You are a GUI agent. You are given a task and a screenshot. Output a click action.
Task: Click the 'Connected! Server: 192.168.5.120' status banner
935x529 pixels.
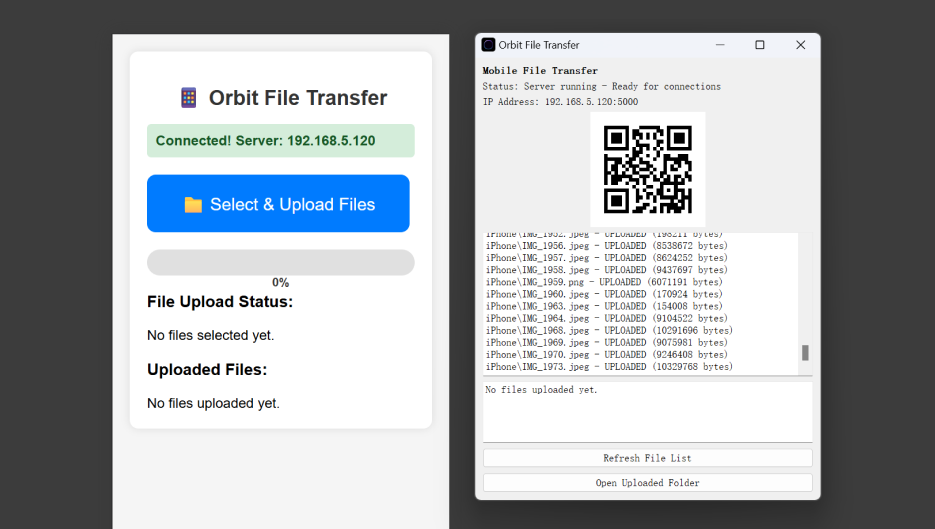(x=281, y=141)
